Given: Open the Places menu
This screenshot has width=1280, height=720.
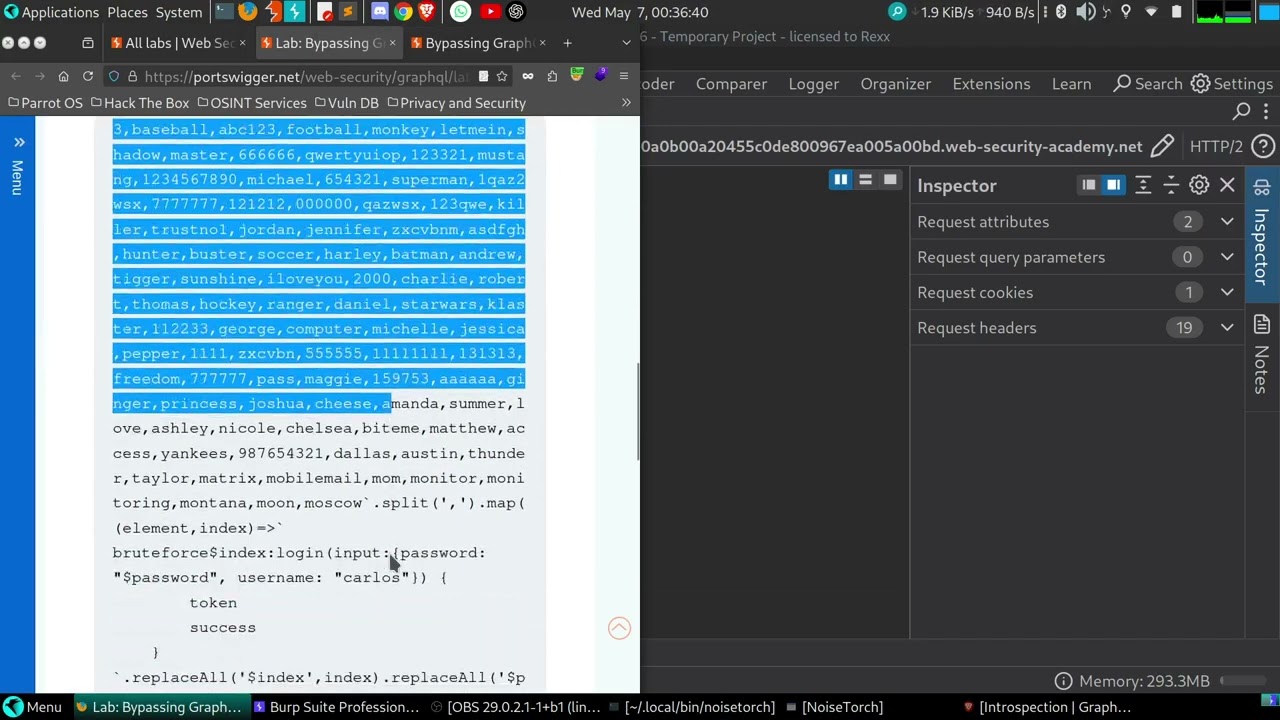Looking at the screenshot, I should coord(127,12).
